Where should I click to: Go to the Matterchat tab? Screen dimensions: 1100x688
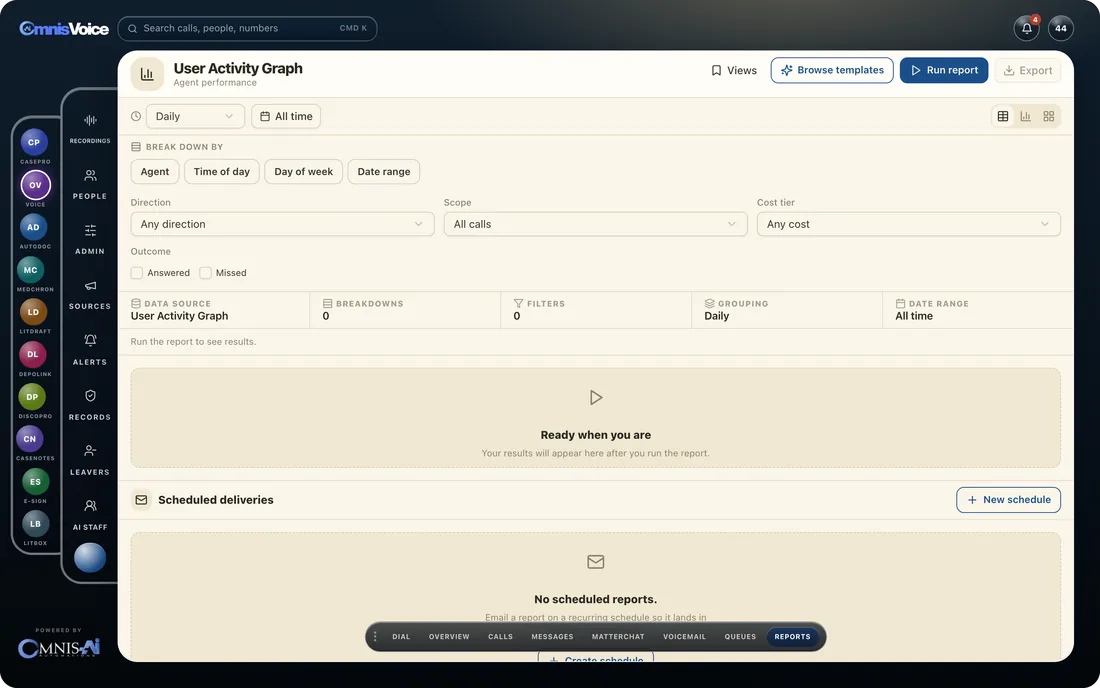(618, 637)
